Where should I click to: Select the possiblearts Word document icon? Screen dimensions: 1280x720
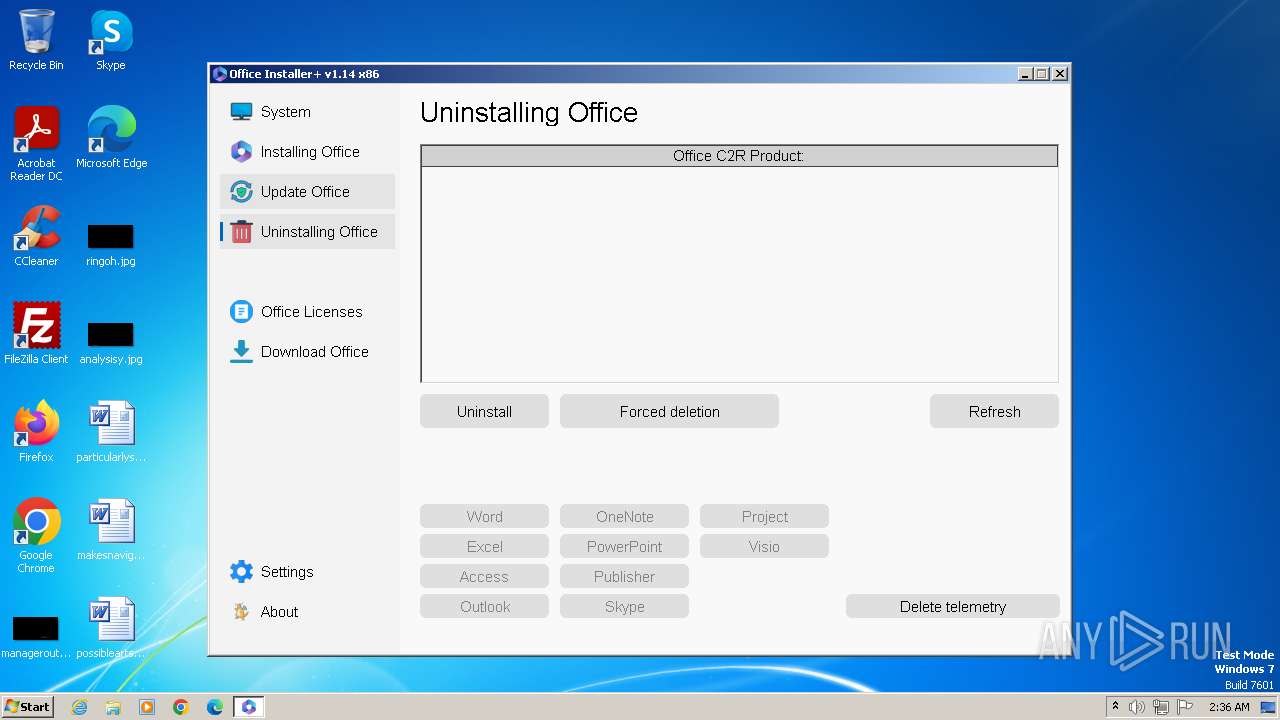tap(111, 628)
